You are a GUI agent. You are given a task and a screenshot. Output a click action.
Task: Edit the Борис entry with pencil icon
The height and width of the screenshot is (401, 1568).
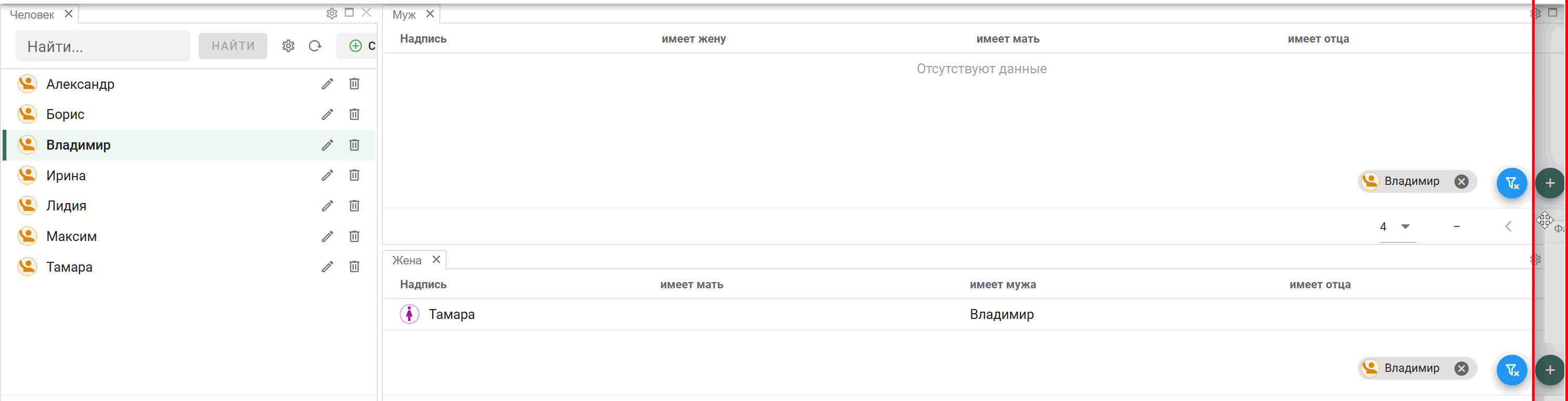coord(328,114)
